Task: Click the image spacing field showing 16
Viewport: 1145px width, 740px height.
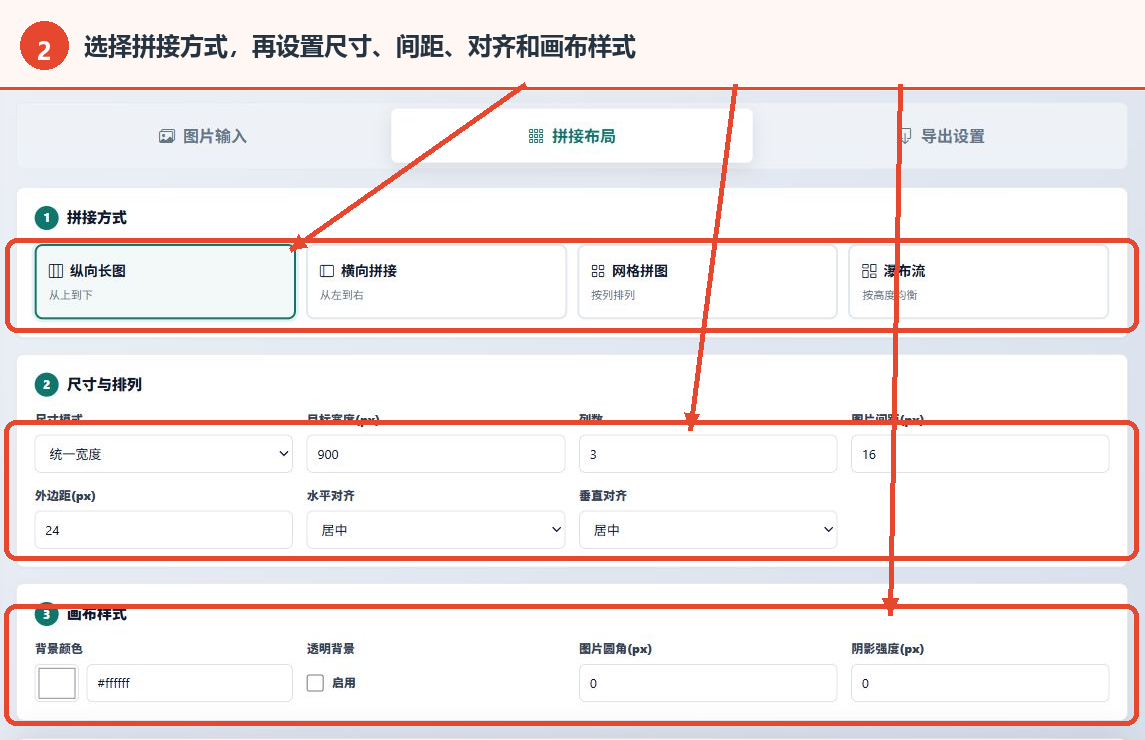Action: (x=980, y=454)
